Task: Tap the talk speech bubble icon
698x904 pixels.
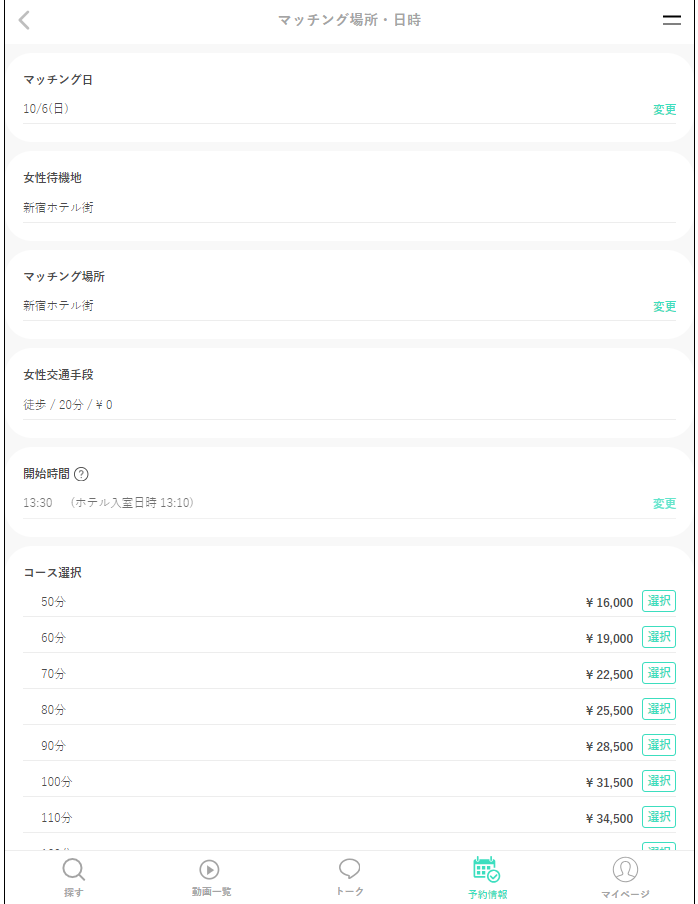Action: click(x=349, y=869)
